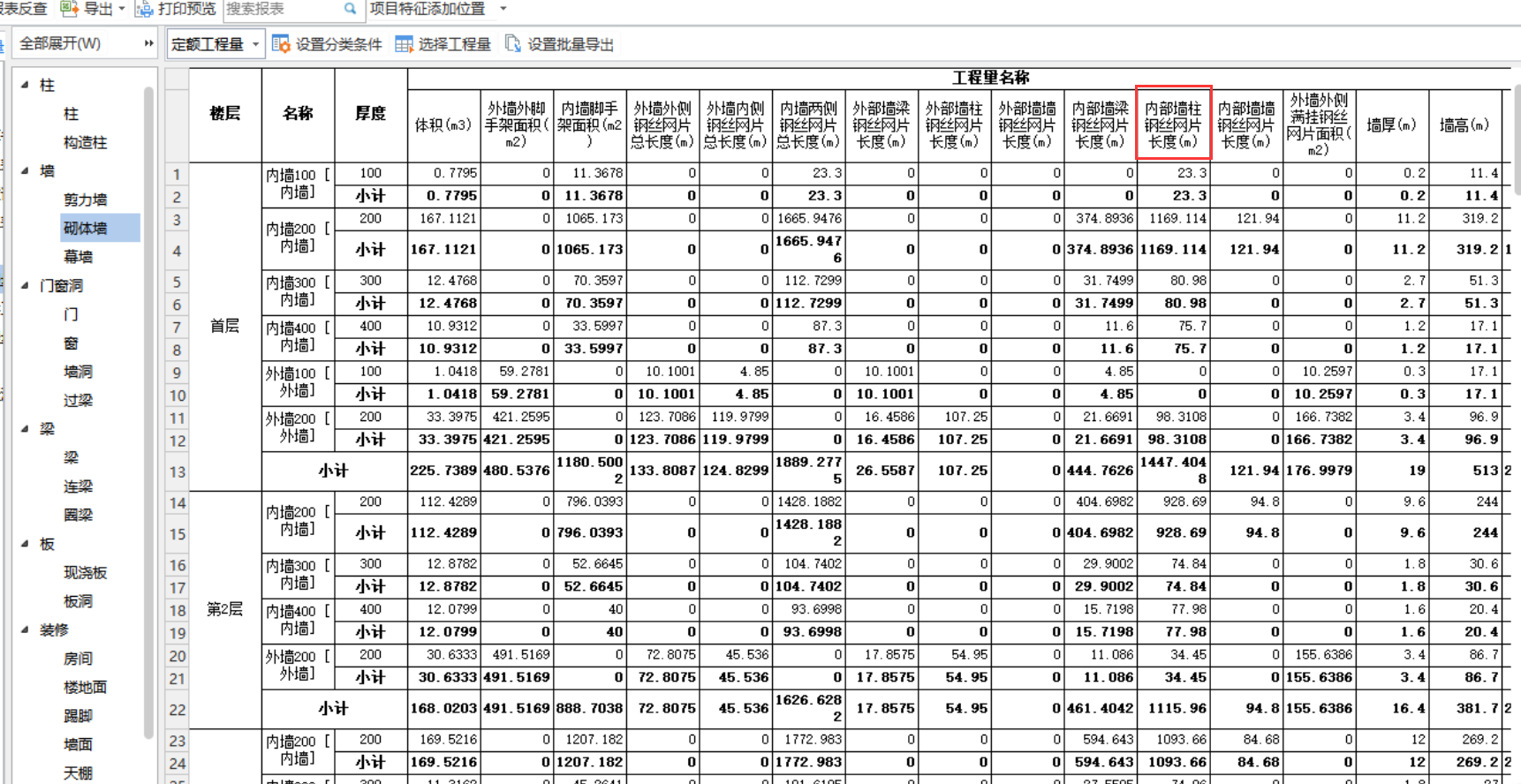Click the 外墙外脚手架面积(m2) column header
This screenshot has width=1521, height=784.
coord(517,124)
